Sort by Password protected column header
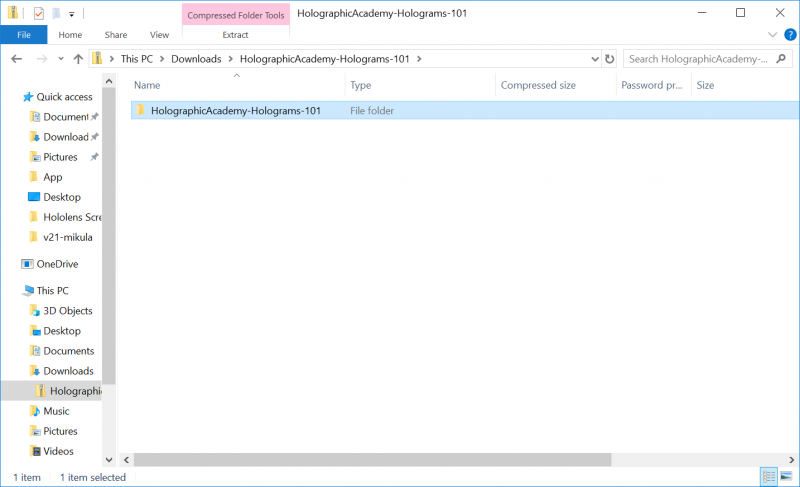This screenshot has width=800, height=487. pos(654,85)
